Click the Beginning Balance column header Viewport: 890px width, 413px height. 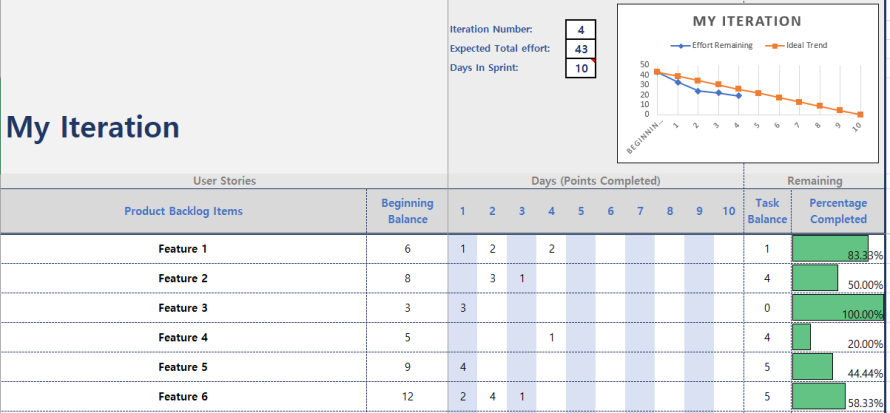[407, 211]
